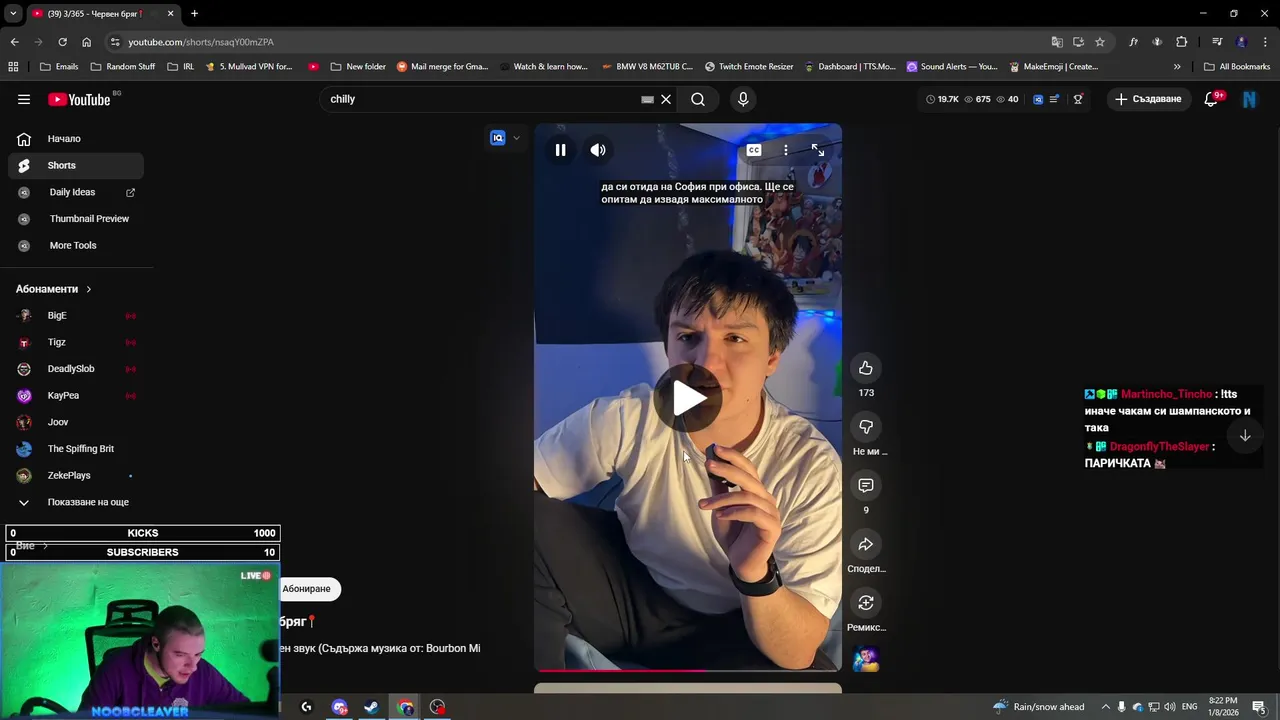Dislike the Short with thumbs down
This screenshot has height=720, width=1280.
(x=866, y=427)
